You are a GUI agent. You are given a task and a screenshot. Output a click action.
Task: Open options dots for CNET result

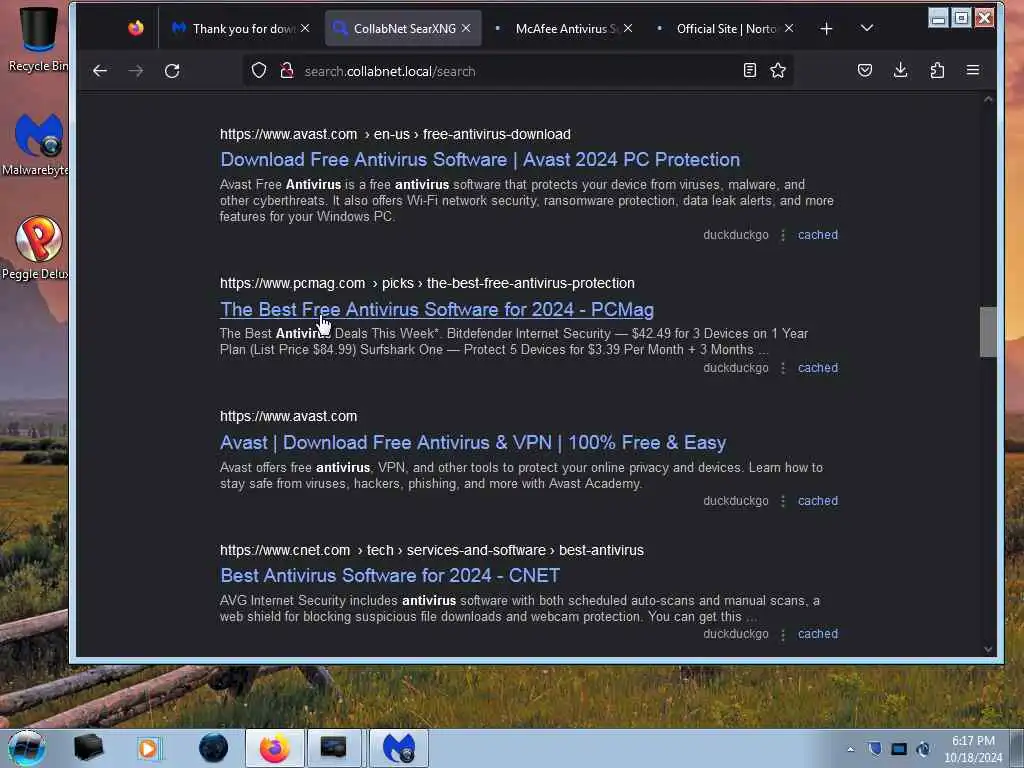pyautogui.click(x=783, y=634)
